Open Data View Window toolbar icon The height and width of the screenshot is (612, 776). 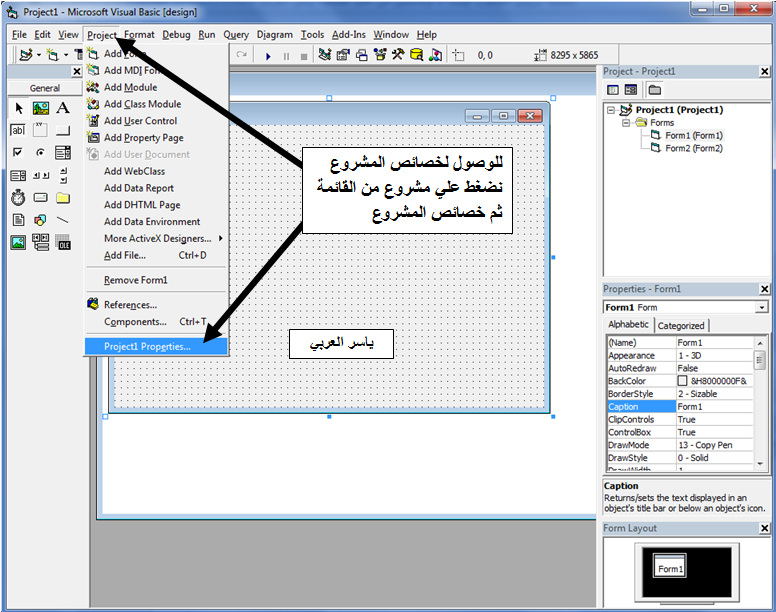click(417, 55)
